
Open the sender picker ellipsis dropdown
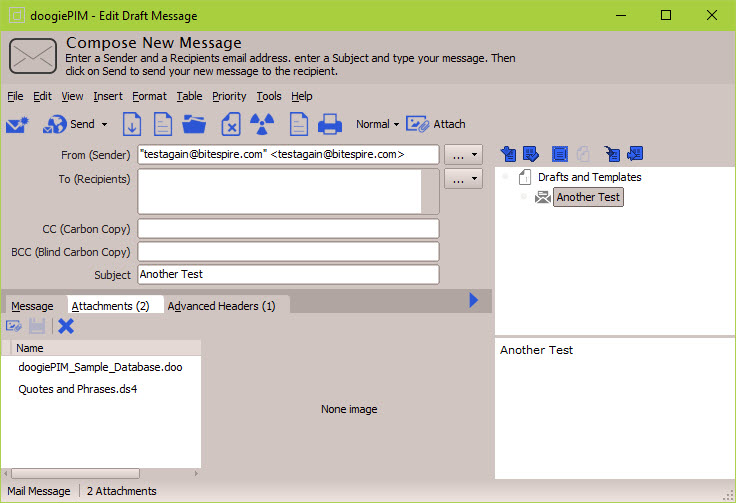click(x=463, y=154)
